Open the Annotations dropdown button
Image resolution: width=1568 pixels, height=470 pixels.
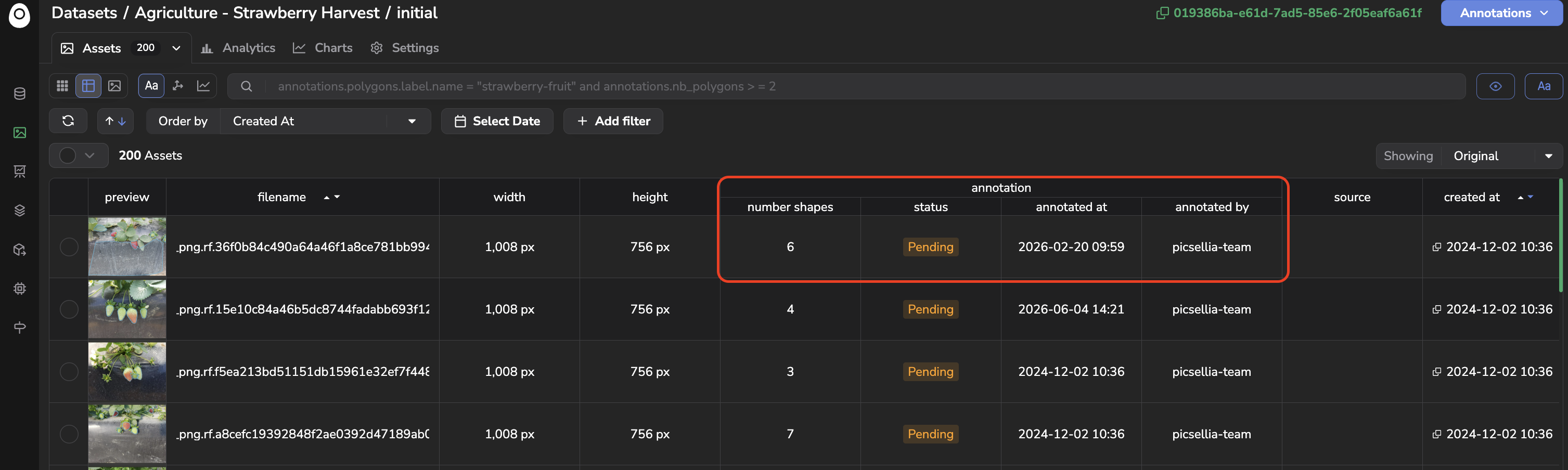(x=1501, y=13)
